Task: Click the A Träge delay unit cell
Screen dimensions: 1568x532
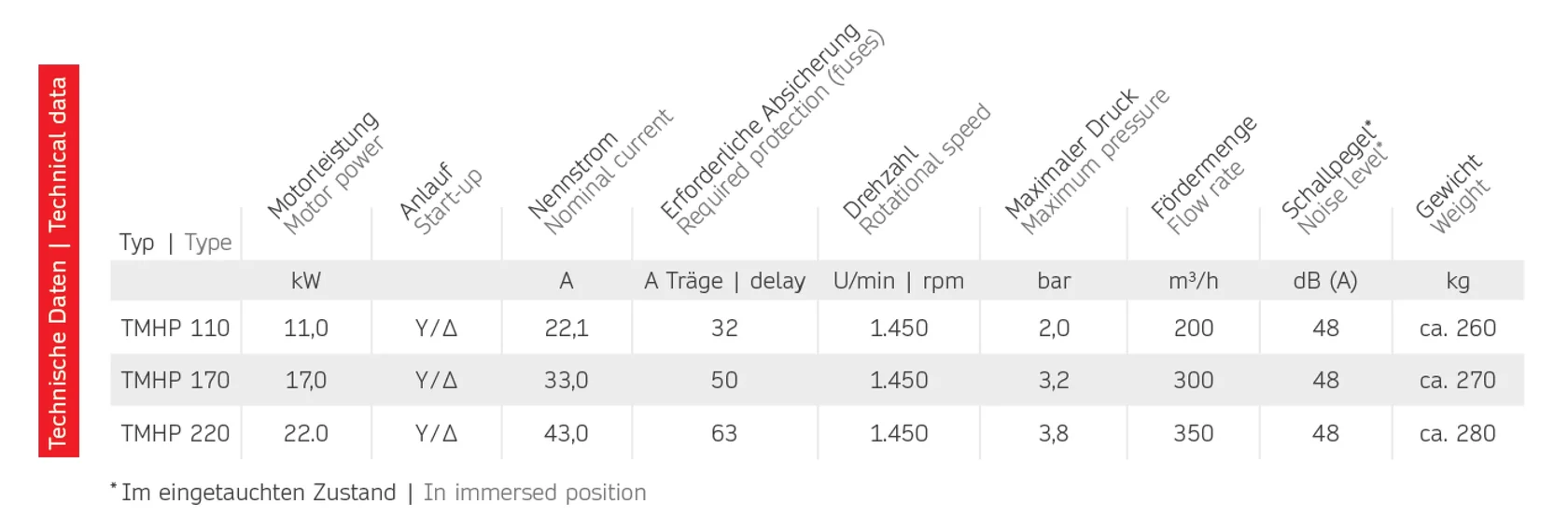Action: point(724,281)
